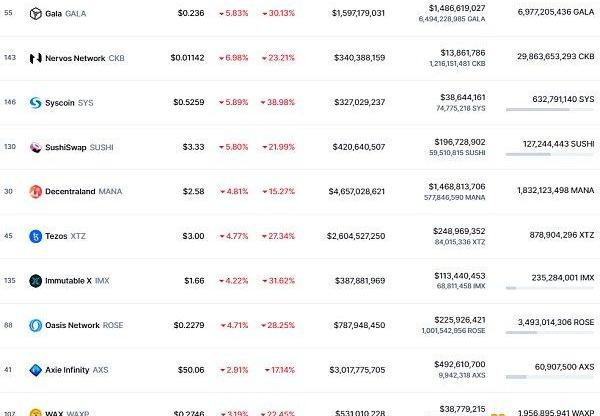
Task: Click the Tezos logo icon
Action: (36, 236)
